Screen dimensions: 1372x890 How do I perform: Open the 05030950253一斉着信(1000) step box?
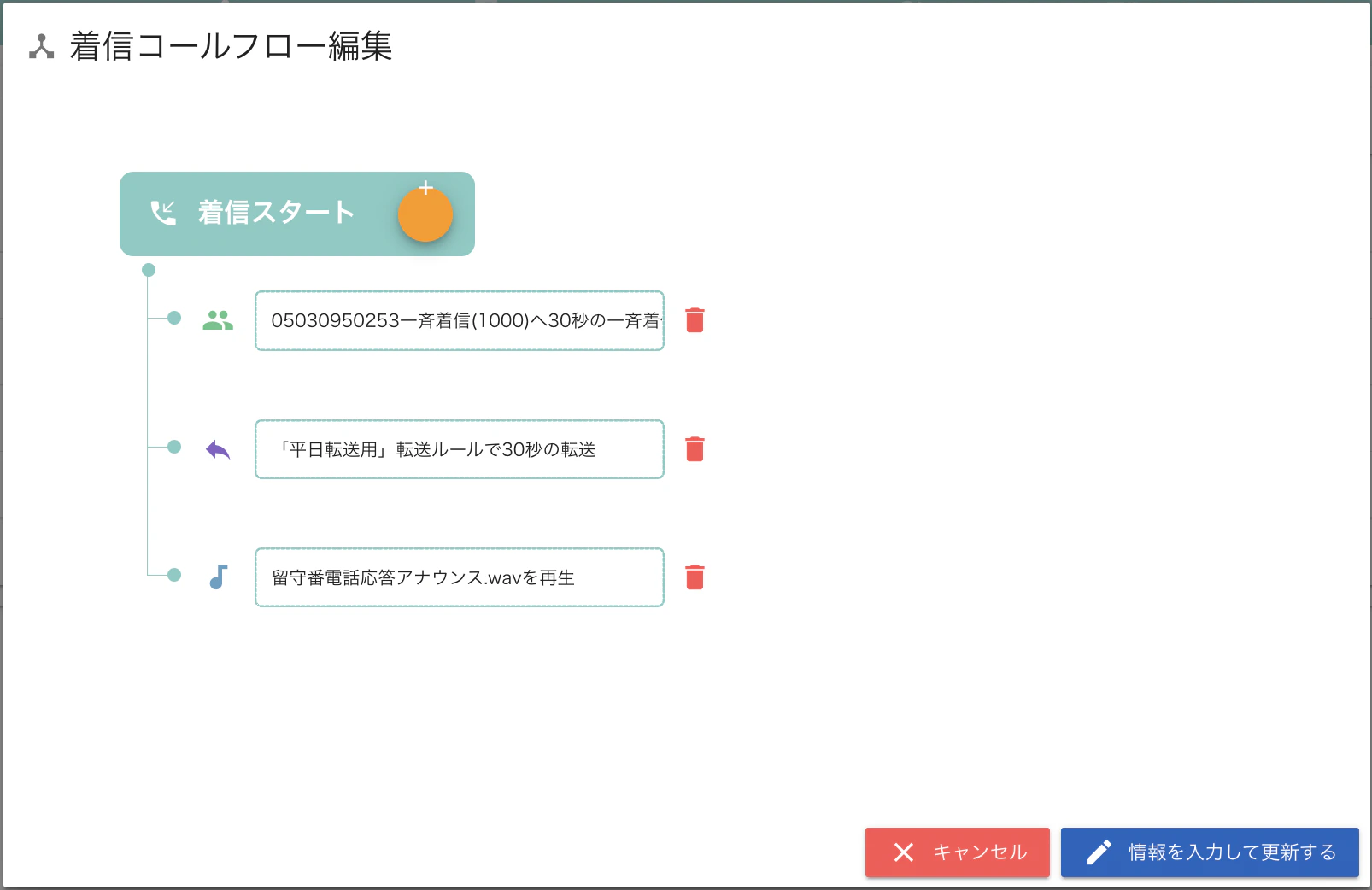(x=460, y=320)
